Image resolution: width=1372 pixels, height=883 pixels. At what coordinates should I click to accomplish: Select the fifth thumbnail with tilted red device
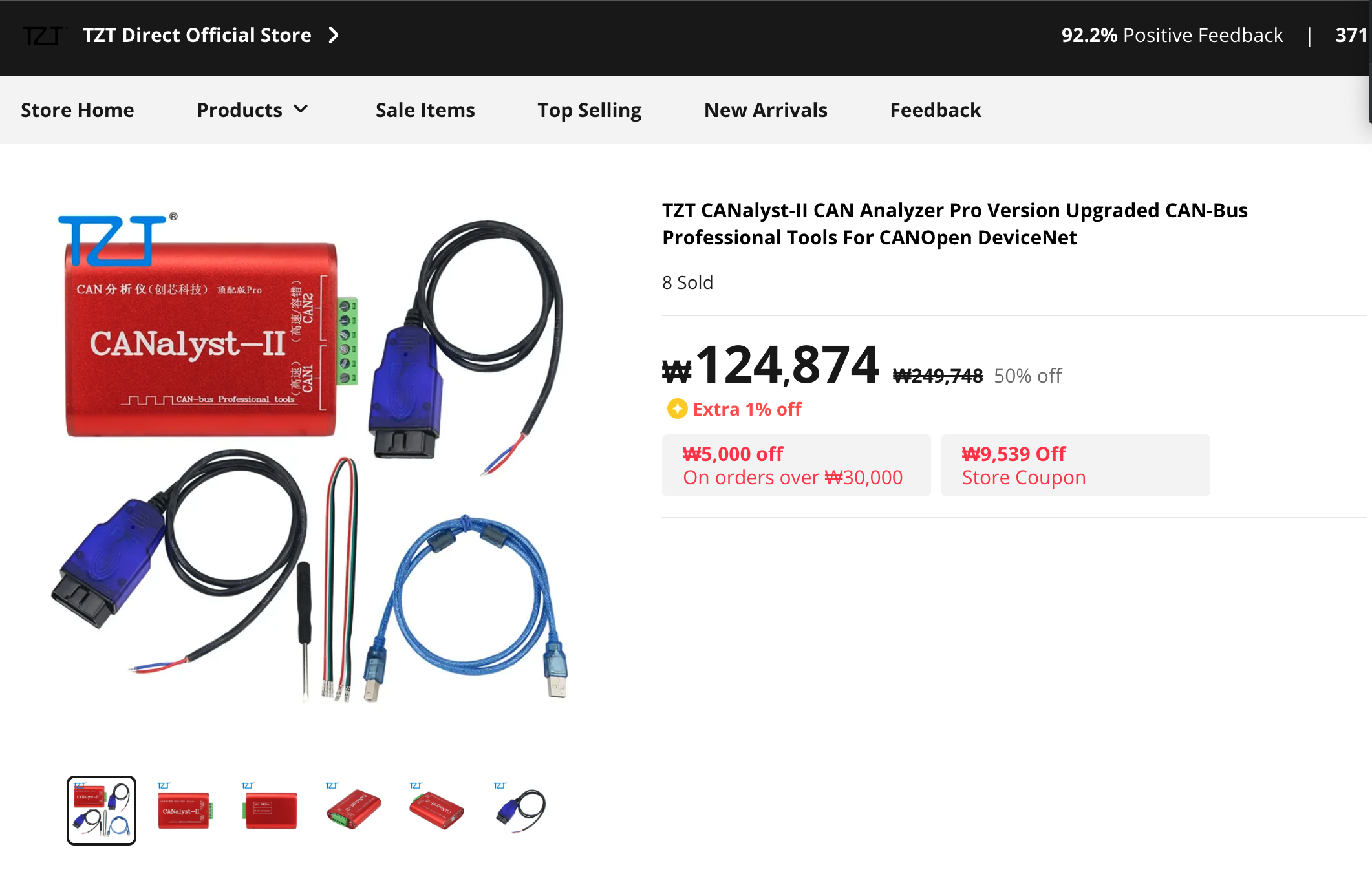click(x=437, y=811)
